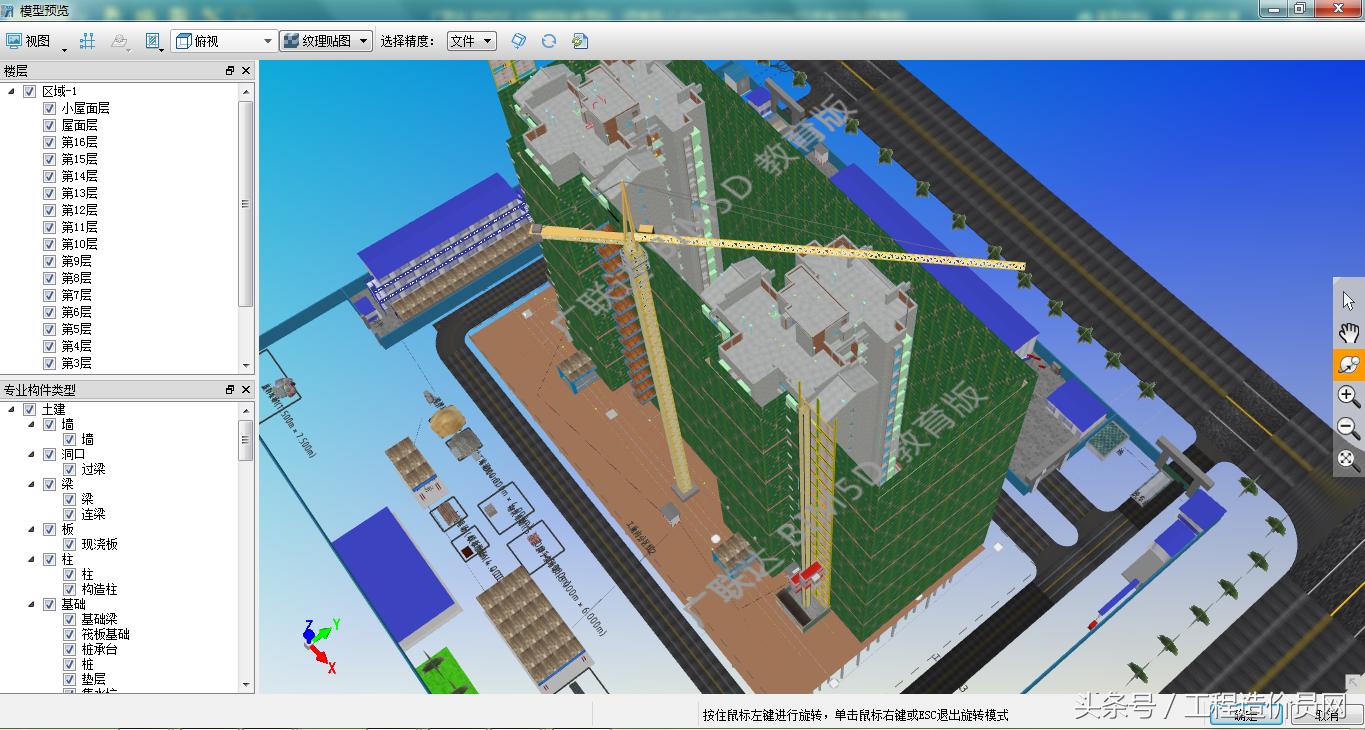1365x730 pixels.
Task: Collapse the 基础 group arrow
Action: 32,604
